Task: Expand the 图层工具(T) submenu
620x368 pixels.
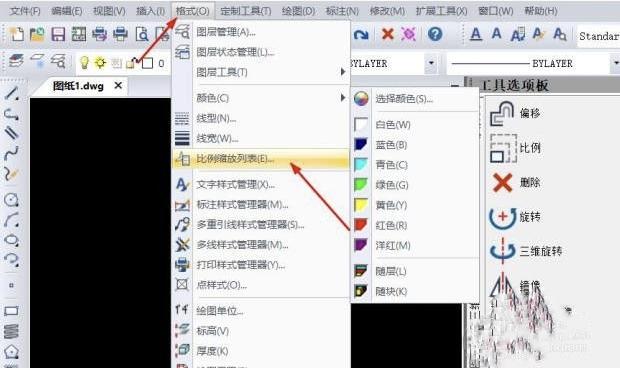Action: coord(261,72)
